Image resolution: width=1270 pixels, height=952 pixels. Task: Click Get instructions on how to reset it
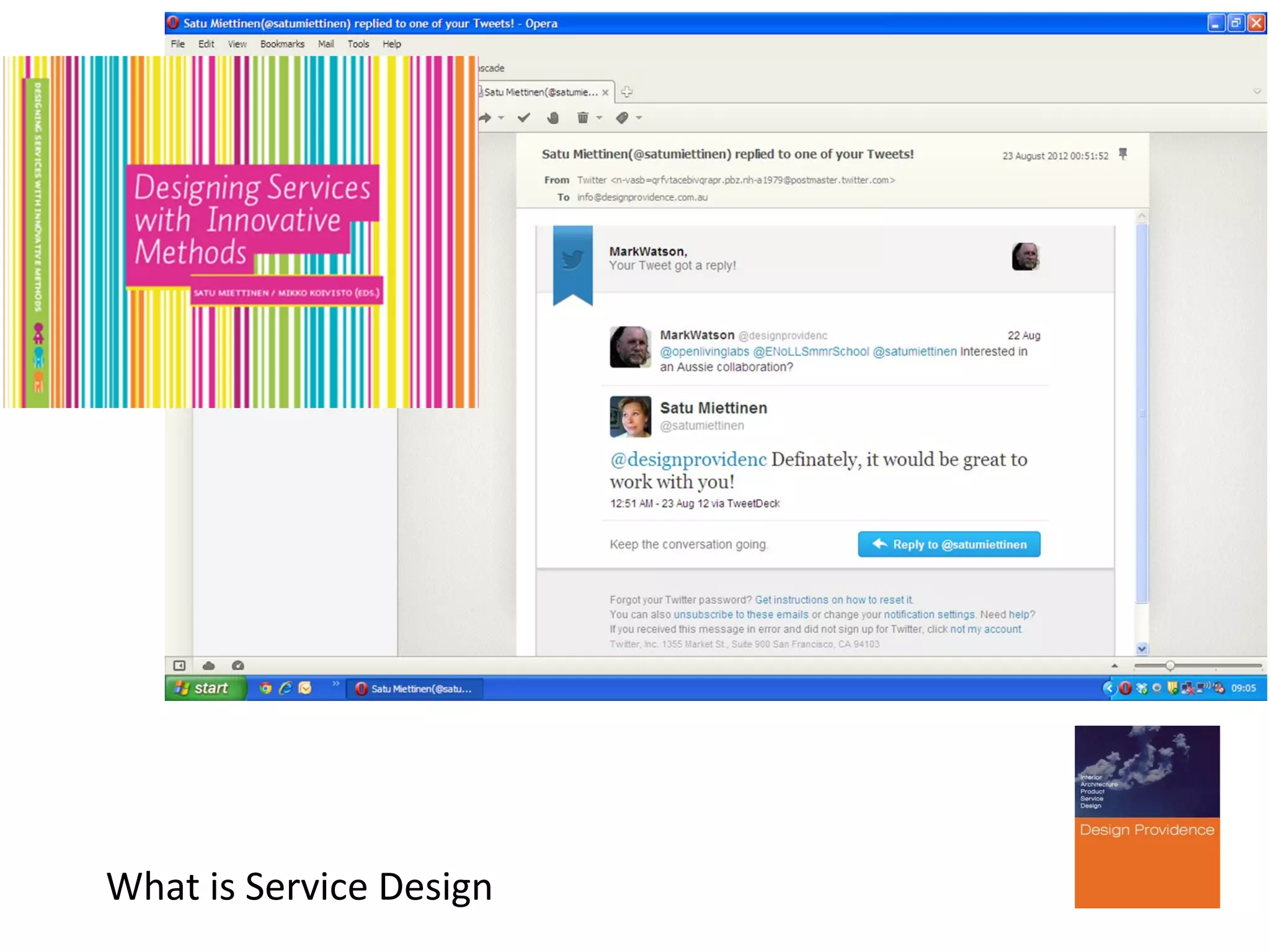tap(833, 600)
